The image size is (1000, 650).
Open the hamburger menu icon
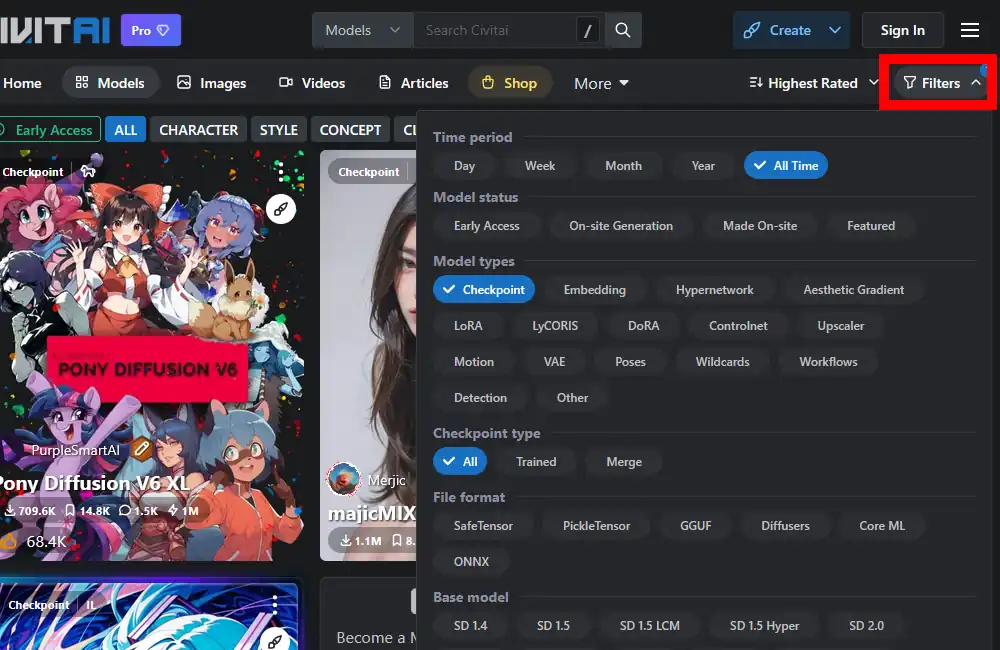(x=969, y=30)
